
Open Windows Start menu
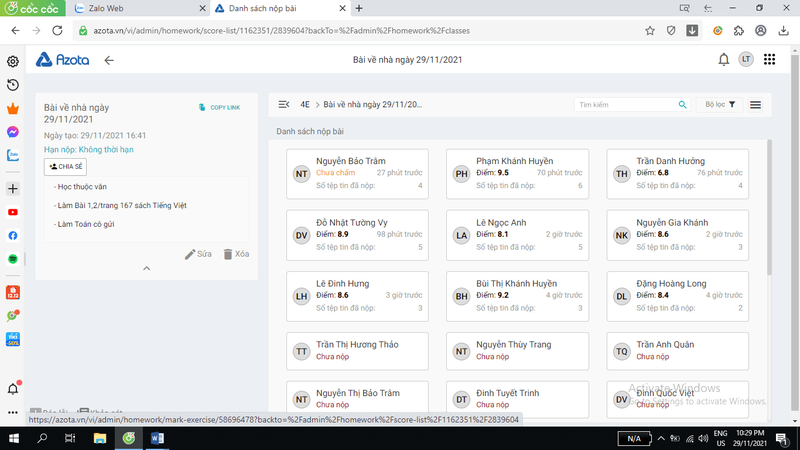pos(14,438)
